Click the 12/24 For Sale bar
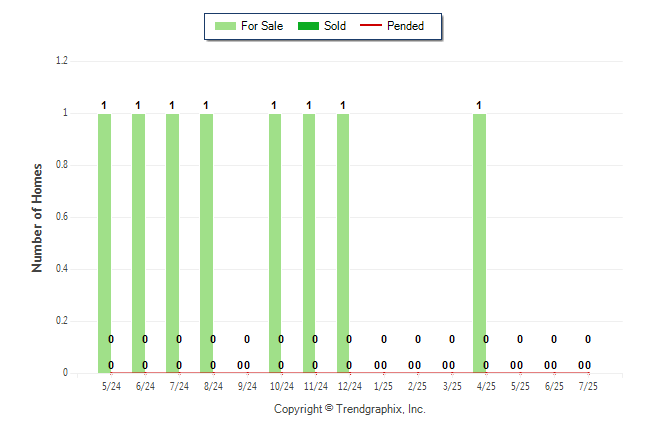Screen dimensions: 646x434 tap(343, 243)
